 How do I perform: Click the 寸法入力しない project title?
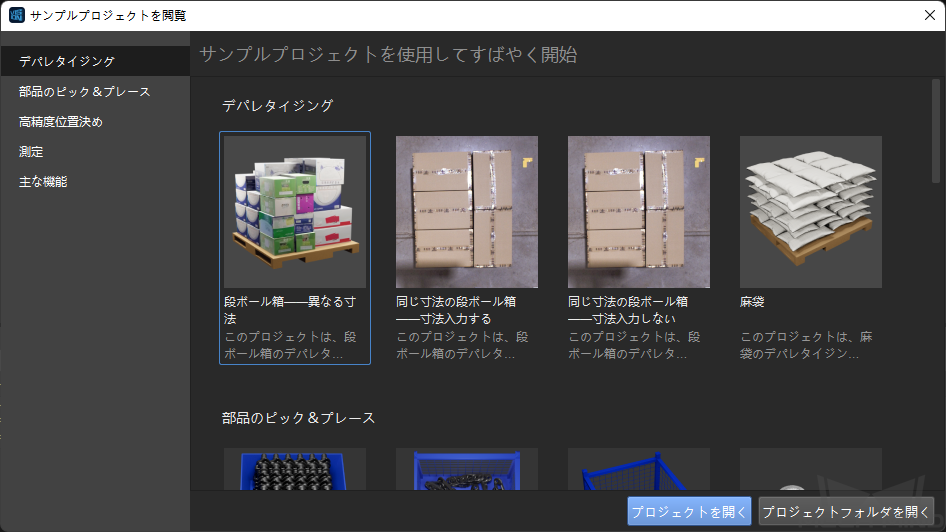pos(628,309)
